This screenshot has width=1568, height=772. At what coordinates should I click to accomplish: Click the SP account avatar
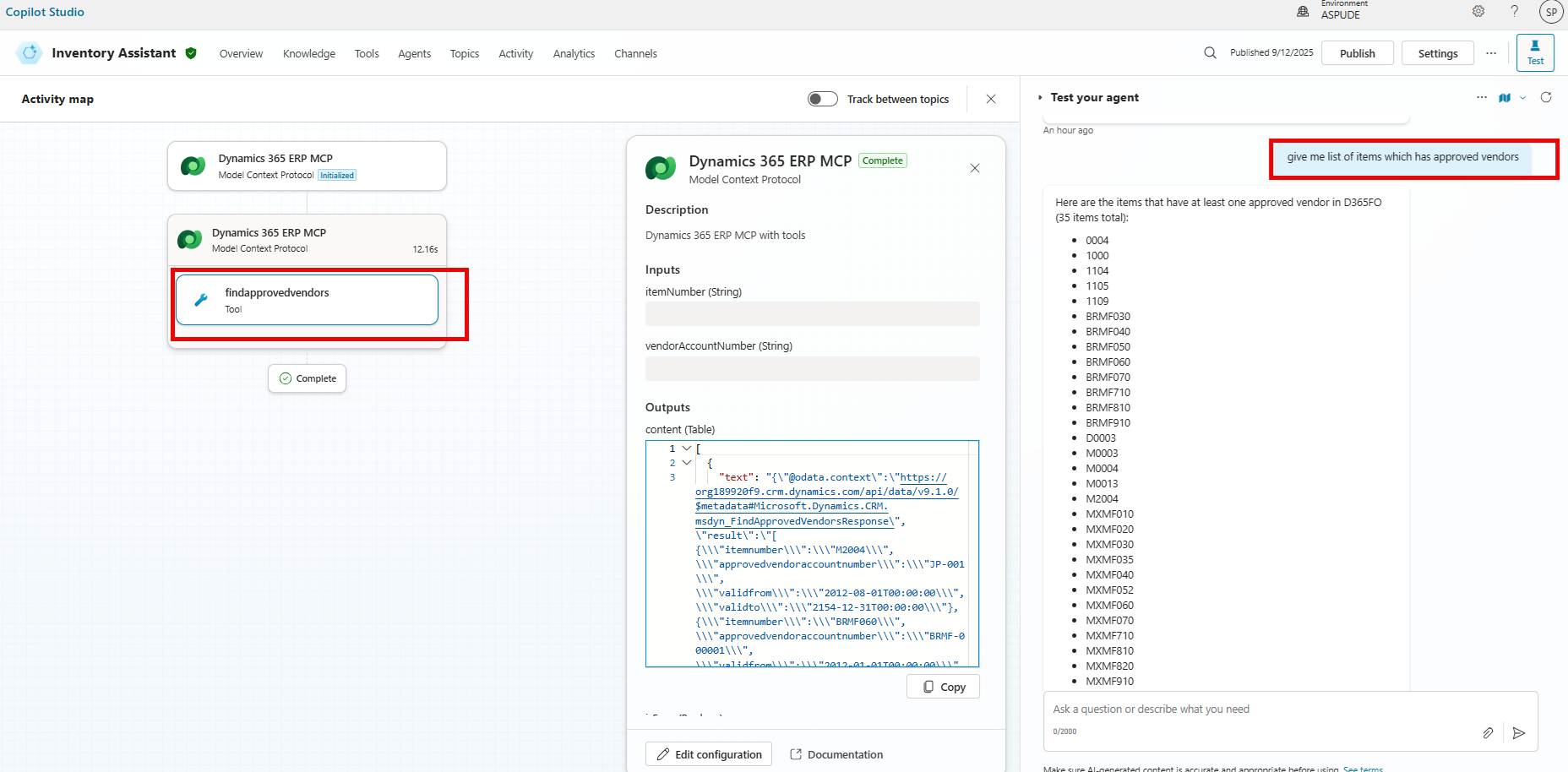1551,12
